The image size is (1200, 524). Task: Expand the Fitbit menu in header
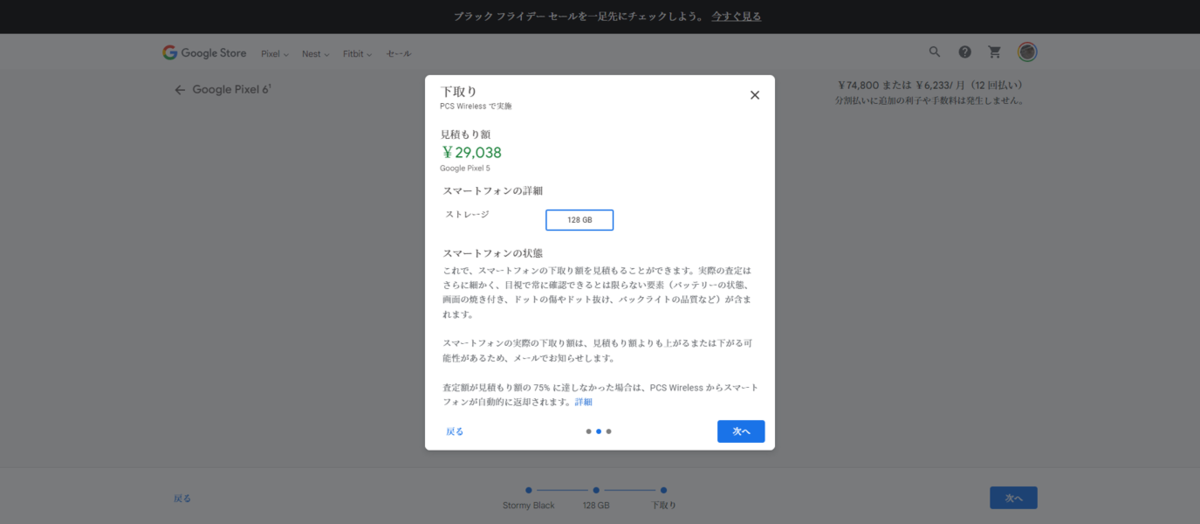pyautogui.click(x=358, y=54)
